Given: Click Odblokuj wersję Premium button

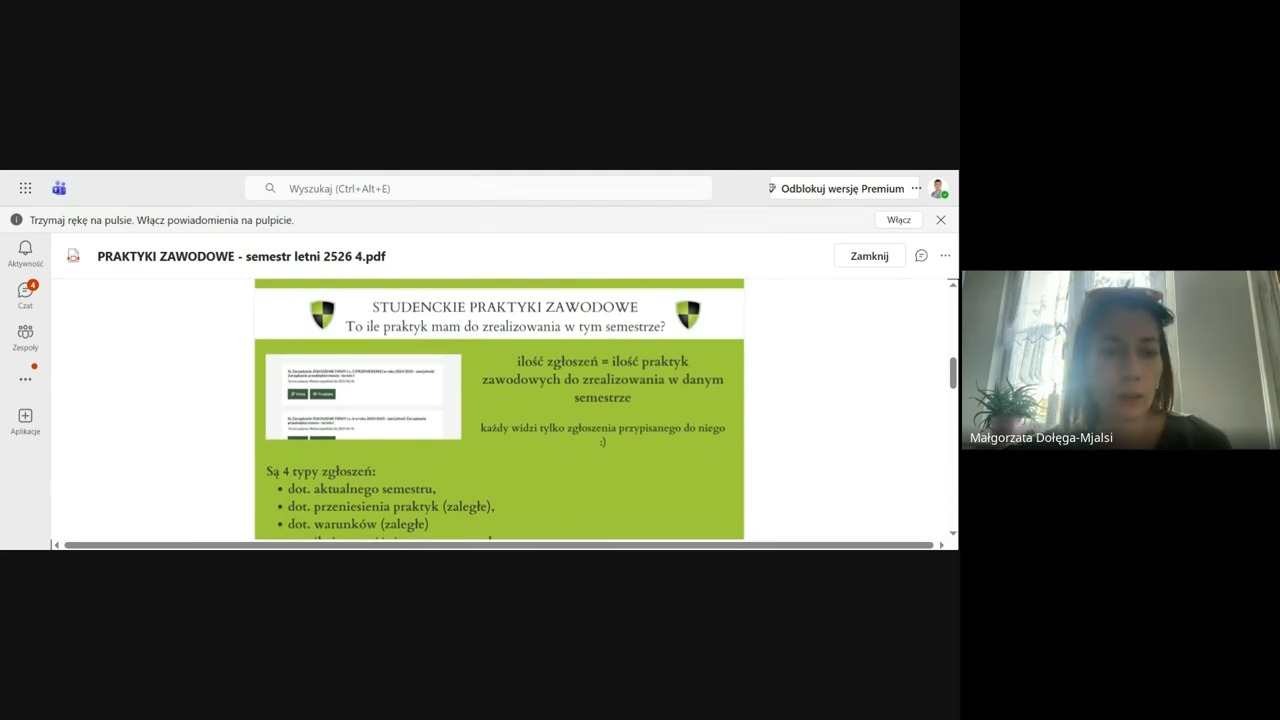Looking at the screenshot, I should (840, 188).
